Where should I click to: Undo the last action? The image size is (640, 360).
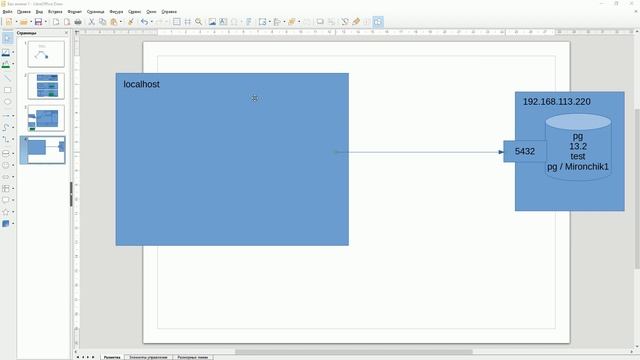(x=144, y=22)
